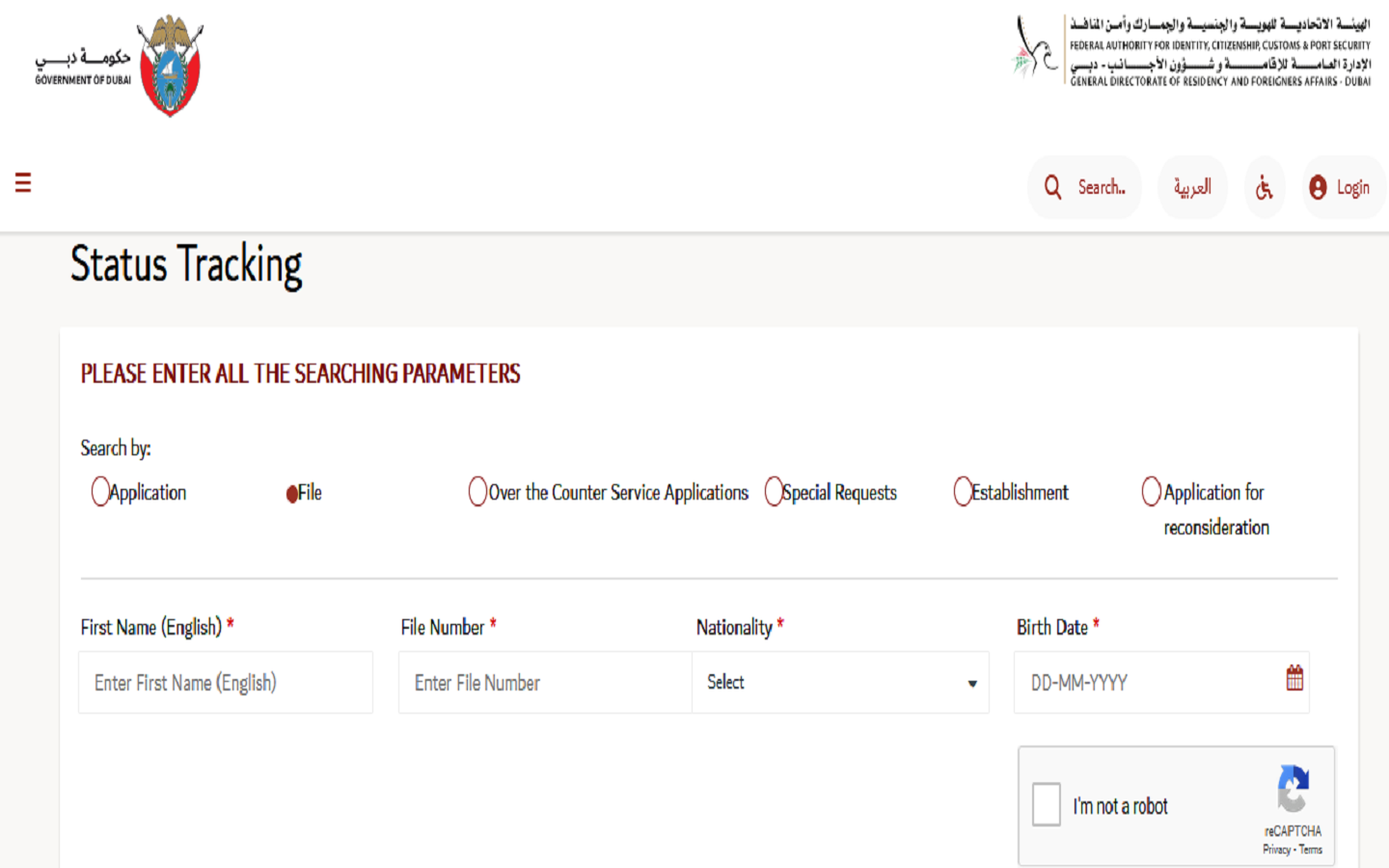Select the Establishment search option
Viewport: 1389px width, 868px height.
963,492
